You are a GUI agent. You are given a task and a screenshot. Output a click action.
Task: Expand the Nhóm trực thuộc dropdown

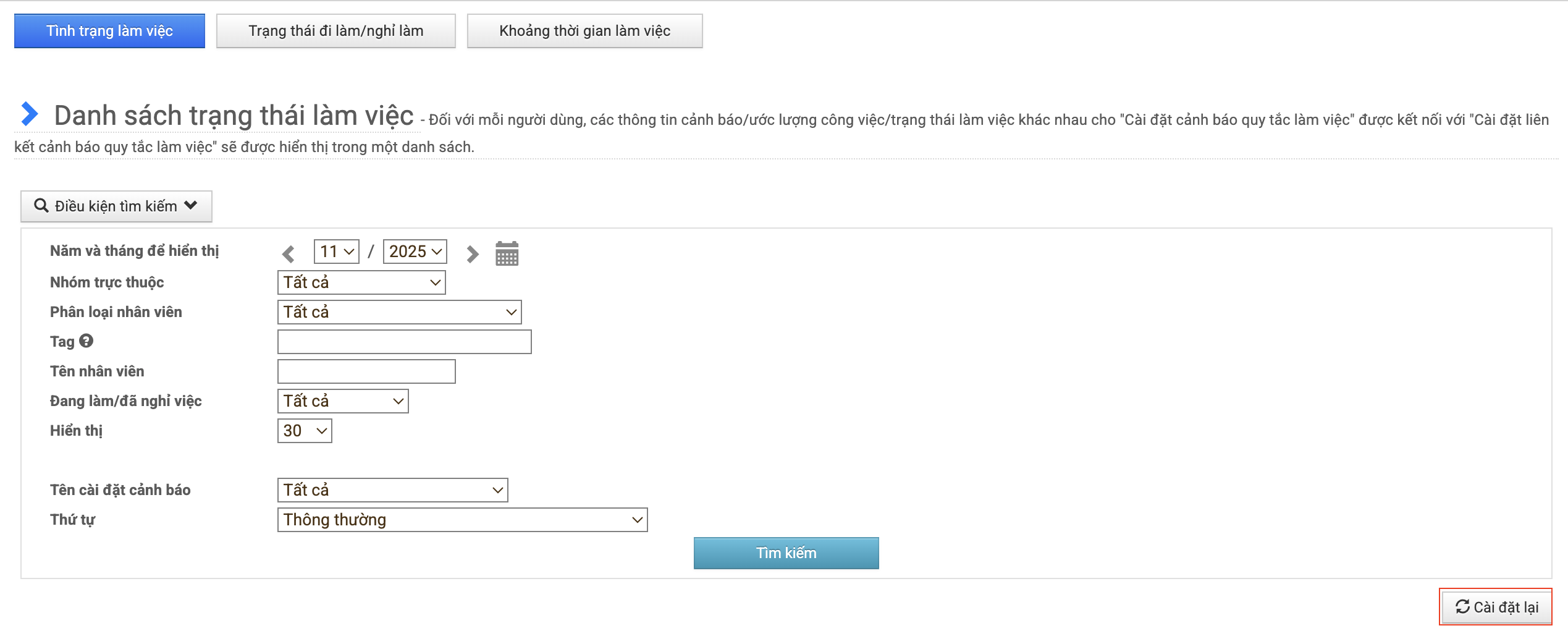361,282
